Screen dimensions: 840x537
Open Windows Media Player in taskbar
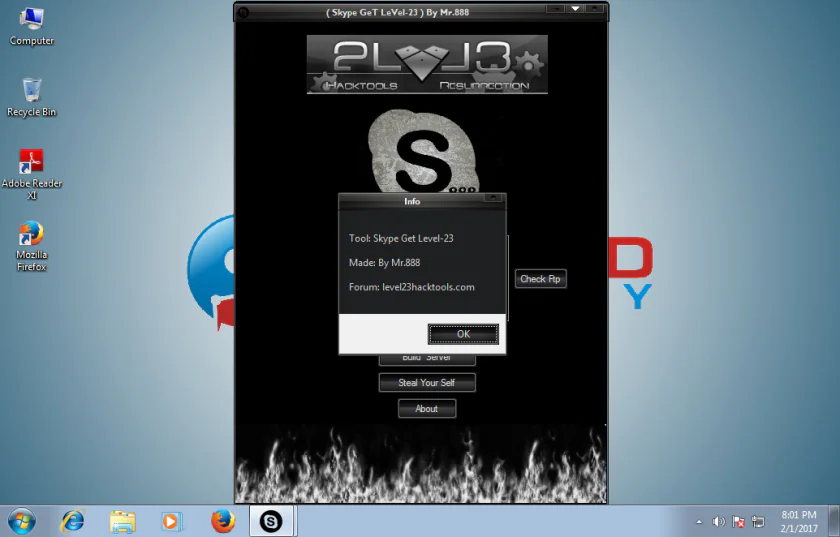coord(171,521)
